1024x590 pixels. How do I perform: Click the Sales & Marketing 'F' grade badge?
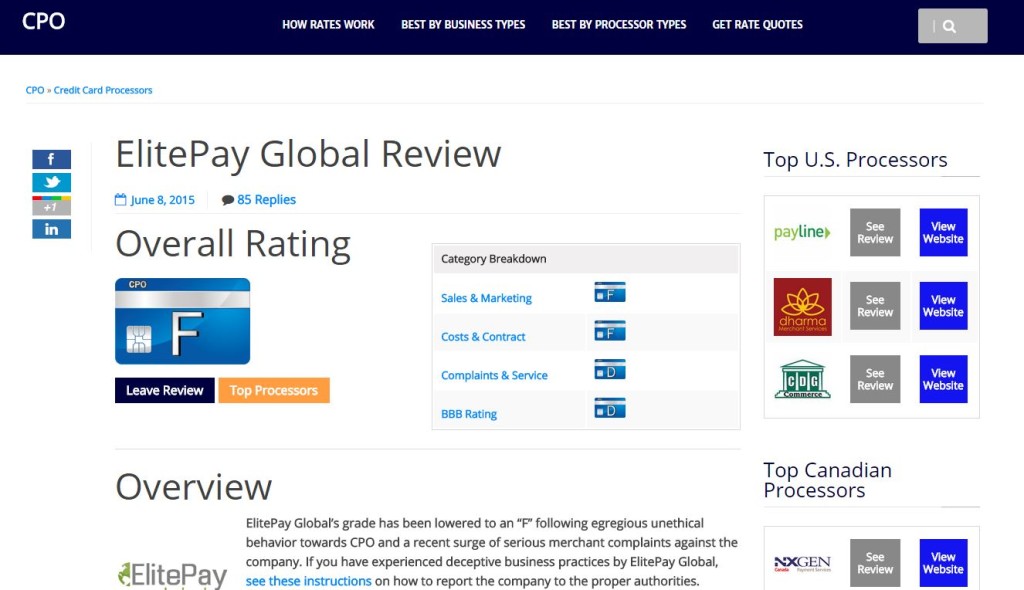tap(609, 291)
